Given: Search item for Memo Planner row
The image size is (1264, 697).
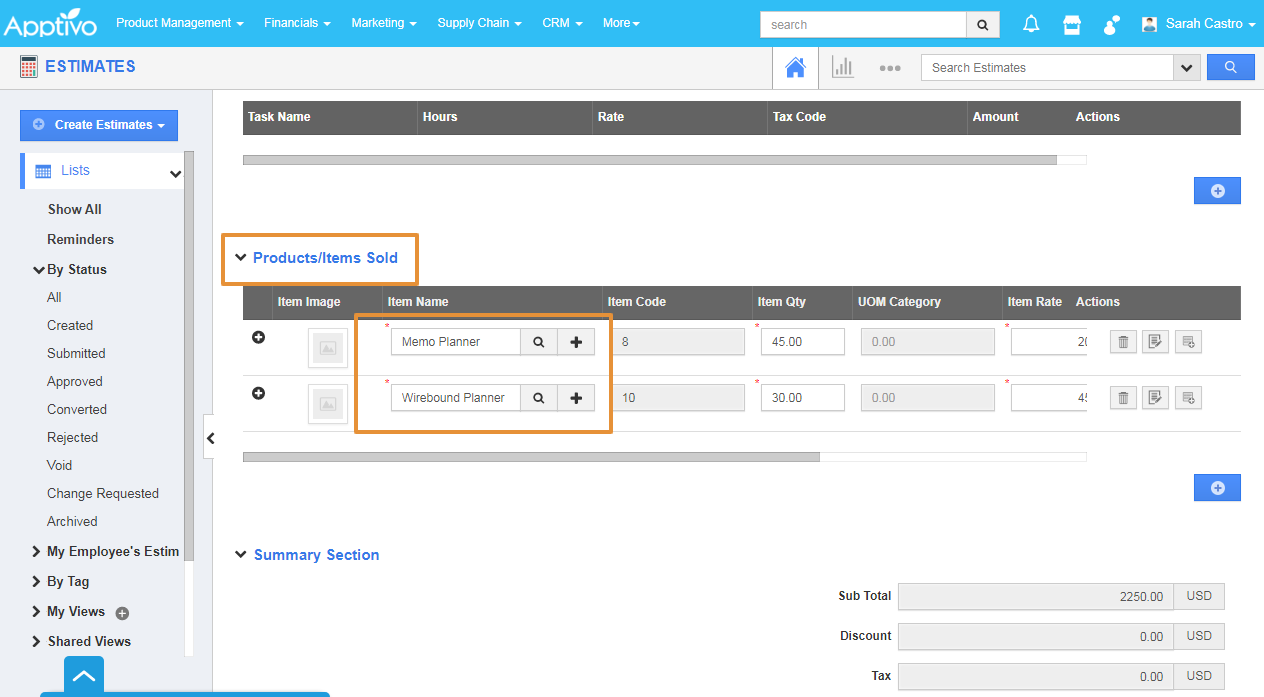Looking at the screenshot, I should click(538, 342).
